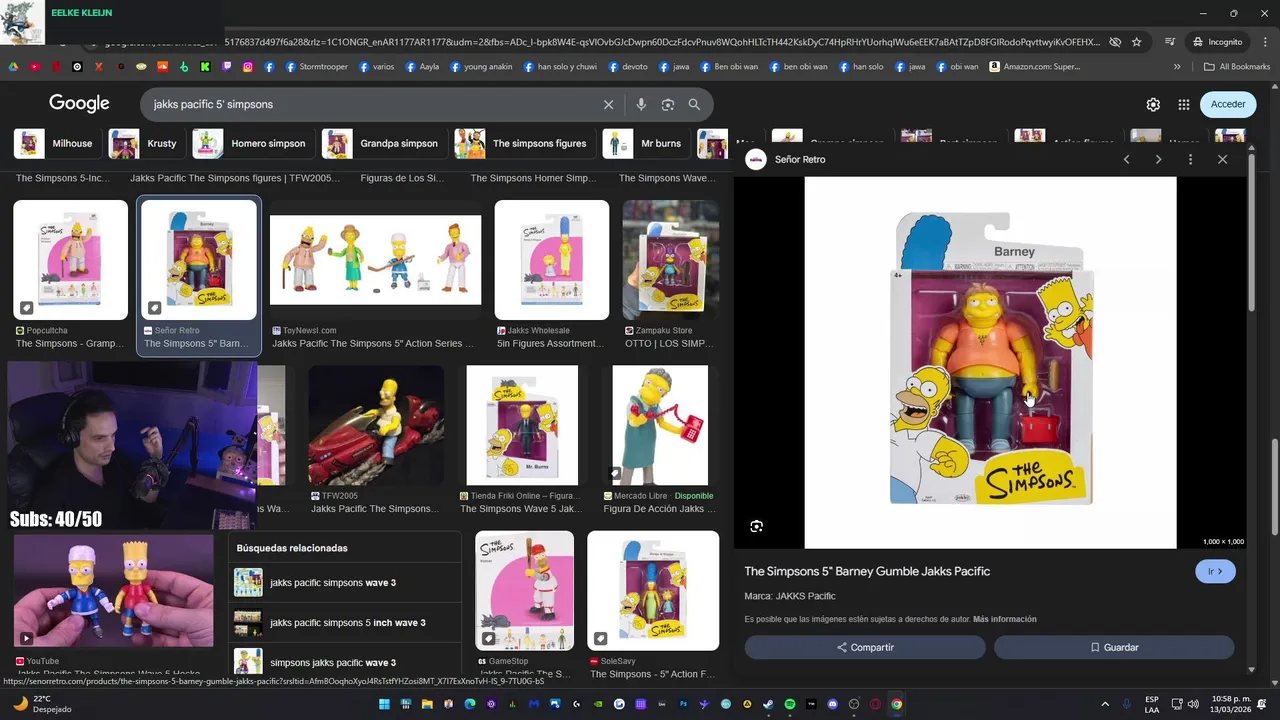Search inside image with Lens icon
Image resolution: width=1280 pixels, height=720 pixels.
(x=757, y=526)
